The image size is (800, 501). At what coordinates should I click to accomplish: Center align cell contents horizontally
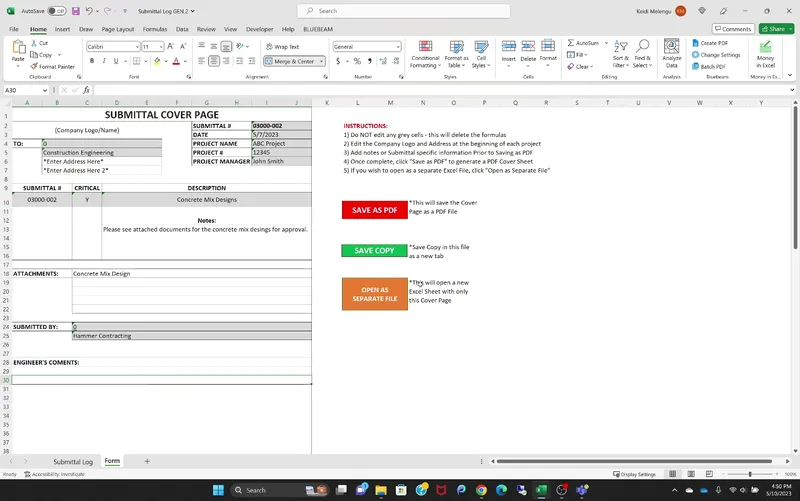(214, 61)
